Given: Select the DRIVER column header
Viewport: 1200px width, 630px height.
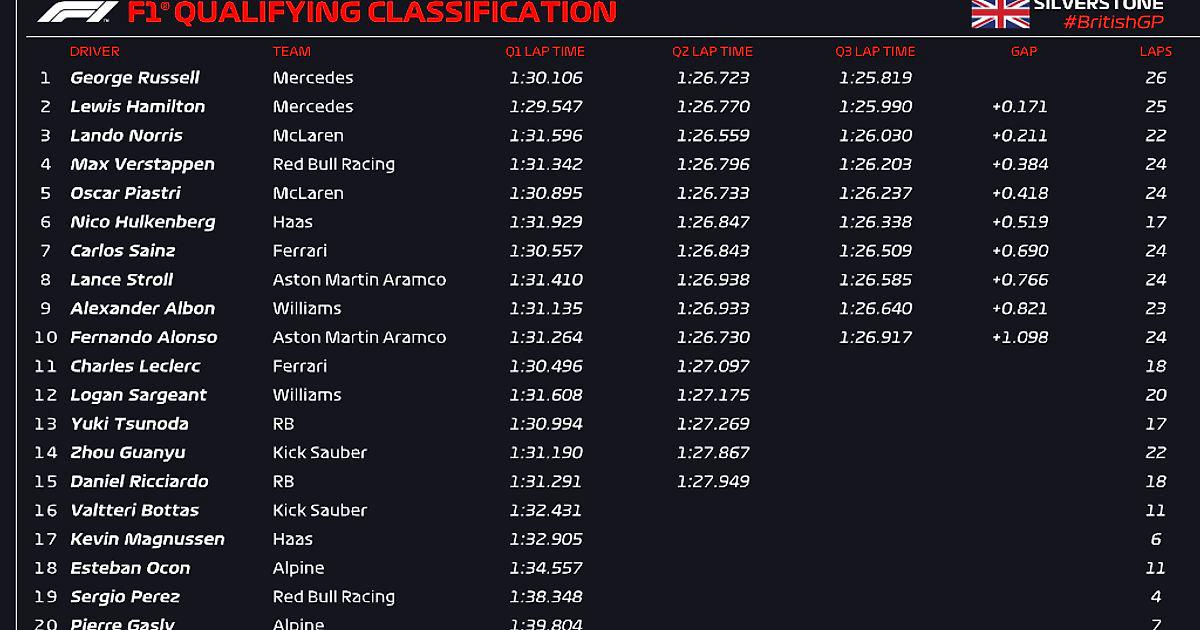Looking at the screenshot, I should [x=95, y=51].
